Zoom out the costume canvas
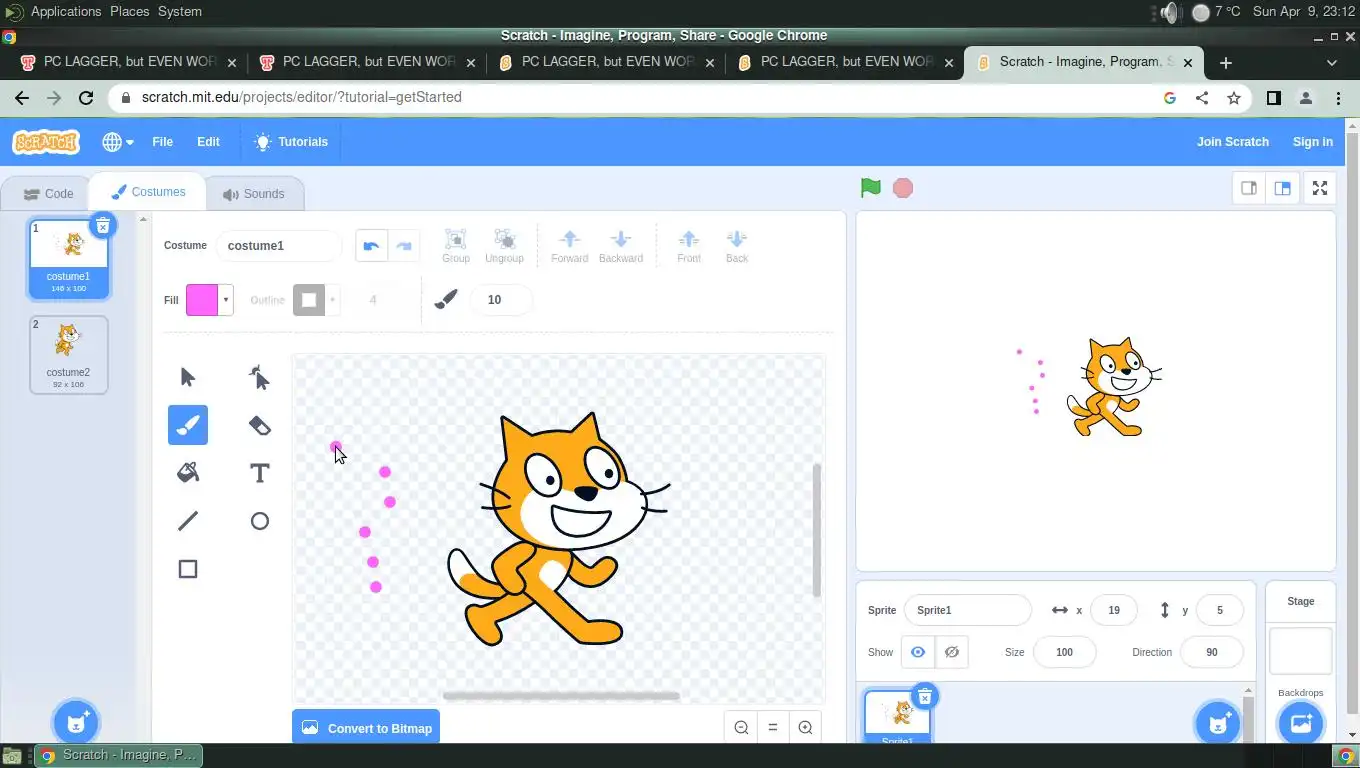The height and width of the screenshot is (768, 1360). (x=741, y=728)
